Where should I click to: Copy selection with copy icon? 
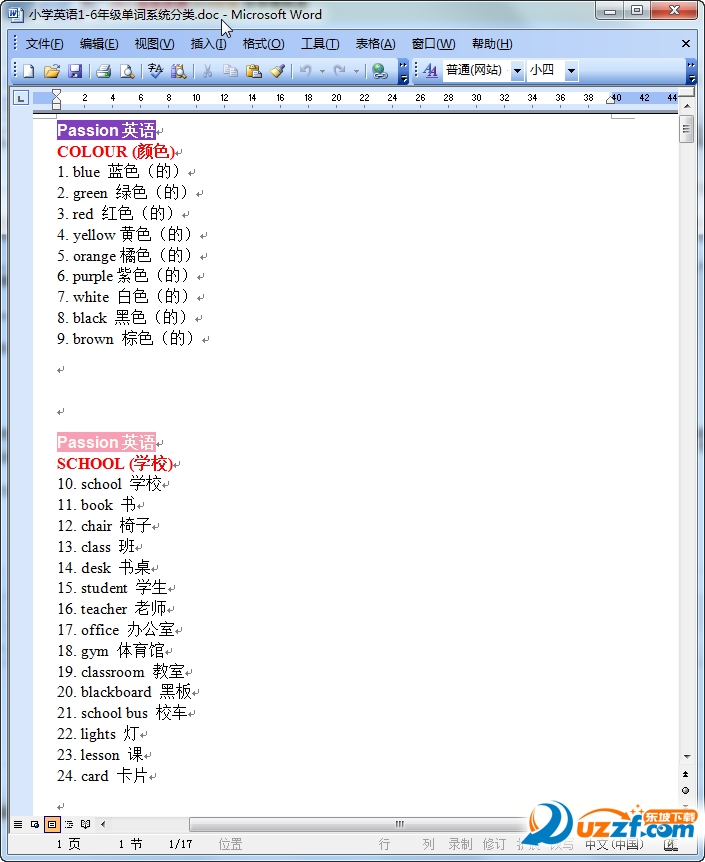click(x=230, y=71)
